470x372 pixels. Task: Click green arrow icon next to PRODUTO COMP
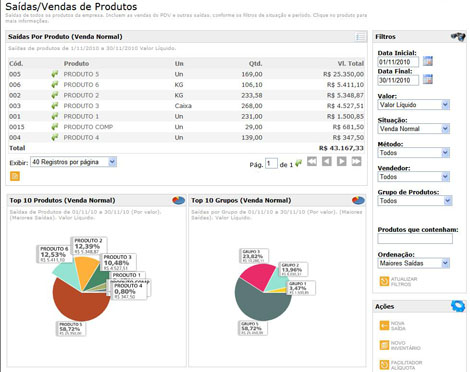pyautogui.click(x=55, y=127)
